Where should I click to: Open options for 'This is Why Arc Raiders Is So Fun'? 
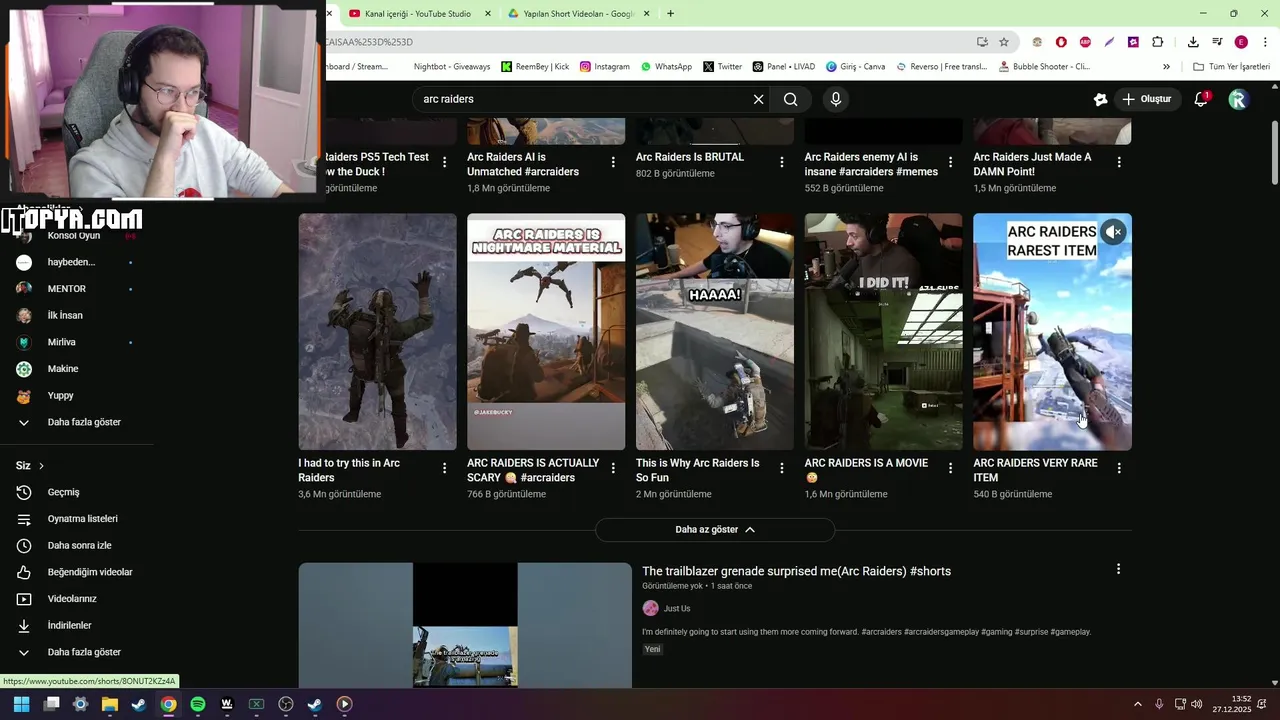(x=781, y=468)
